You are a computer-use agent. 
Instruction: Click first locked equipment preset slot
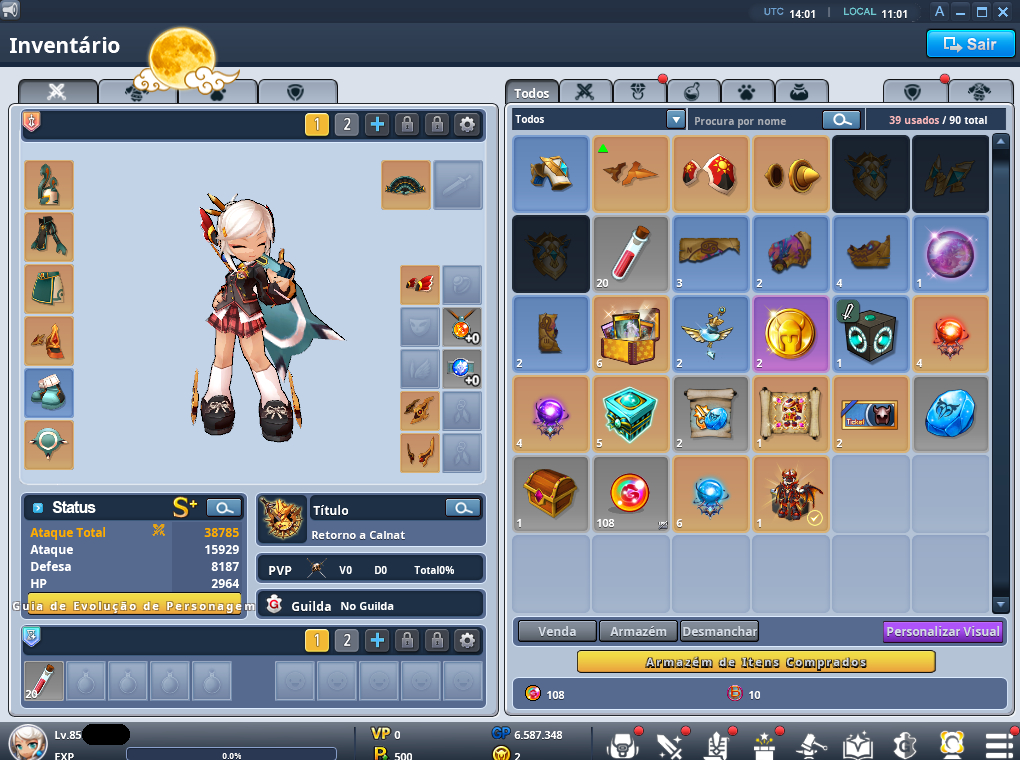[407, 124]
